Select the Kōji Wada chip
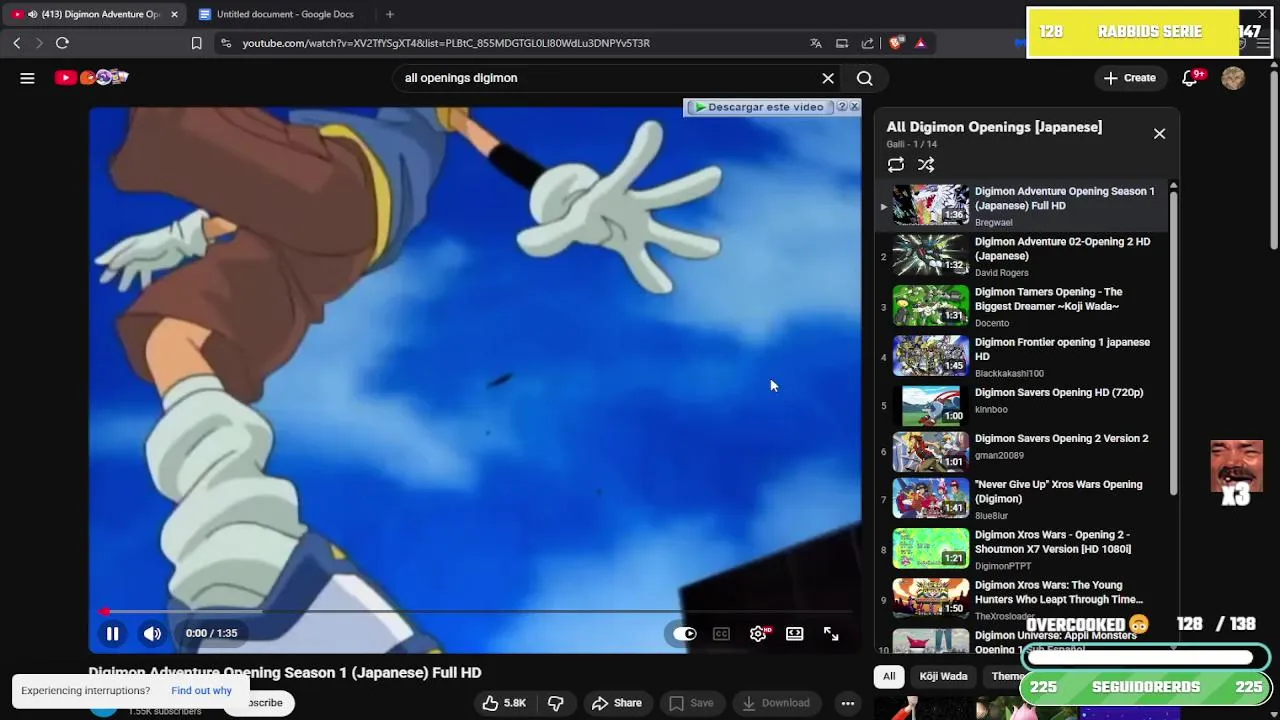This screenshot has width=1280, height=720. point(943,676)
